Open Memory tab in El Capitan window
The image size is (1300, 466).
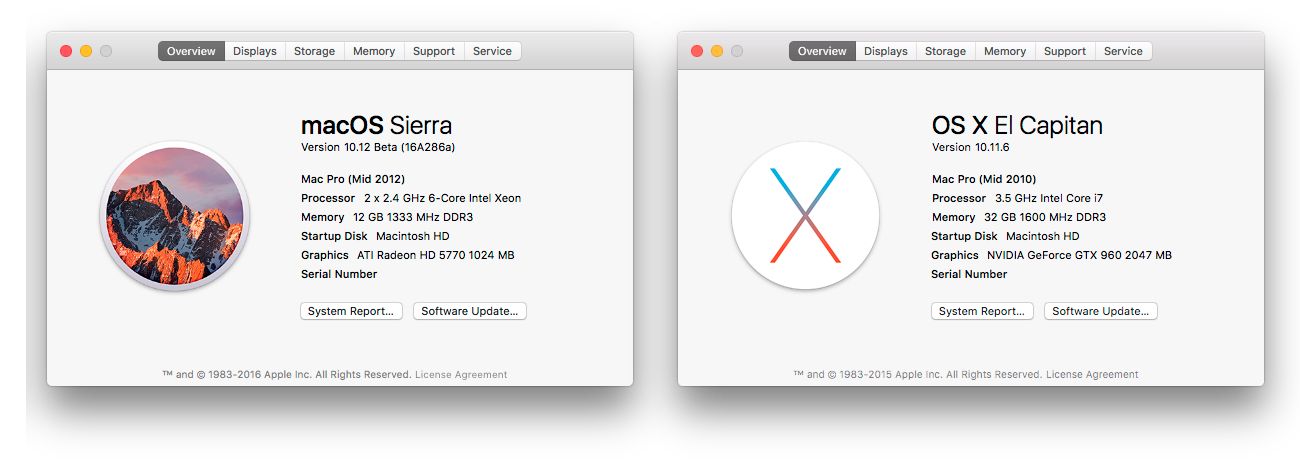coord(1005,51)
